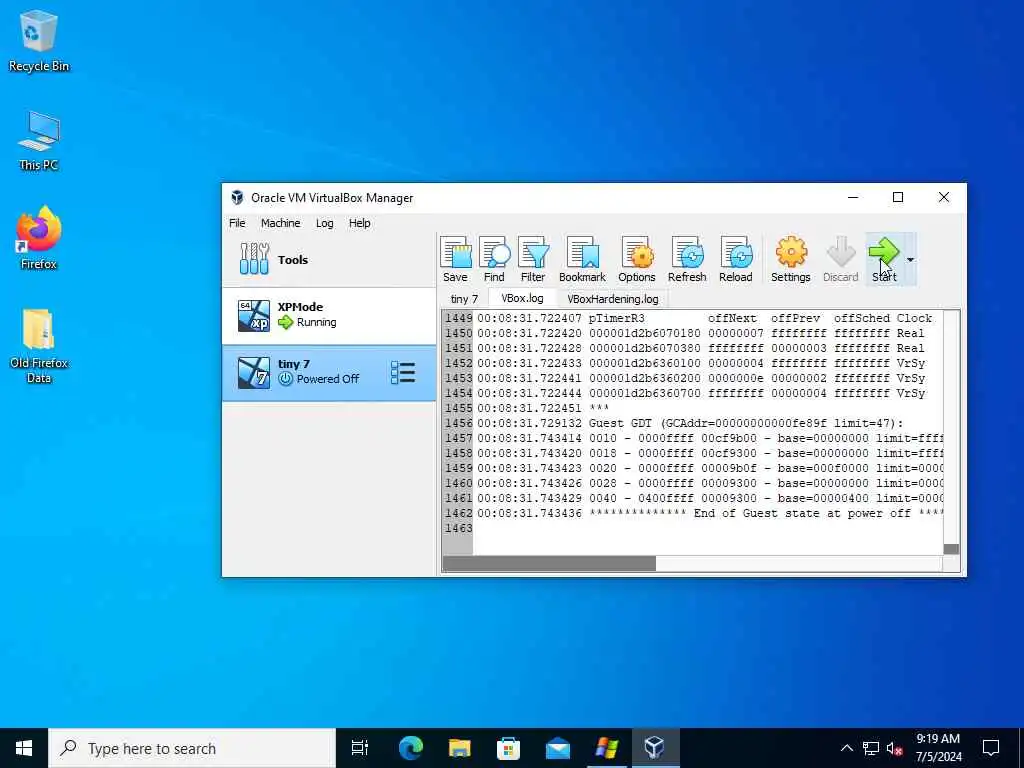
Task: Click log line 1456 Guest GDT text
Action: click(746, 423)
